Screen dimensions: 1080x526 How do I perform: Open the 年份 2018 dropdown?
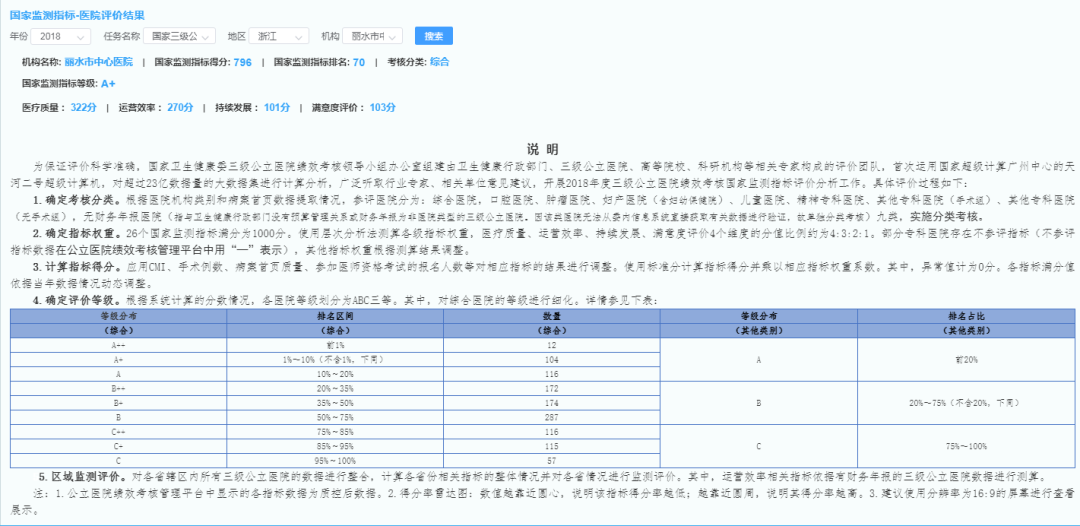[61, 36]
